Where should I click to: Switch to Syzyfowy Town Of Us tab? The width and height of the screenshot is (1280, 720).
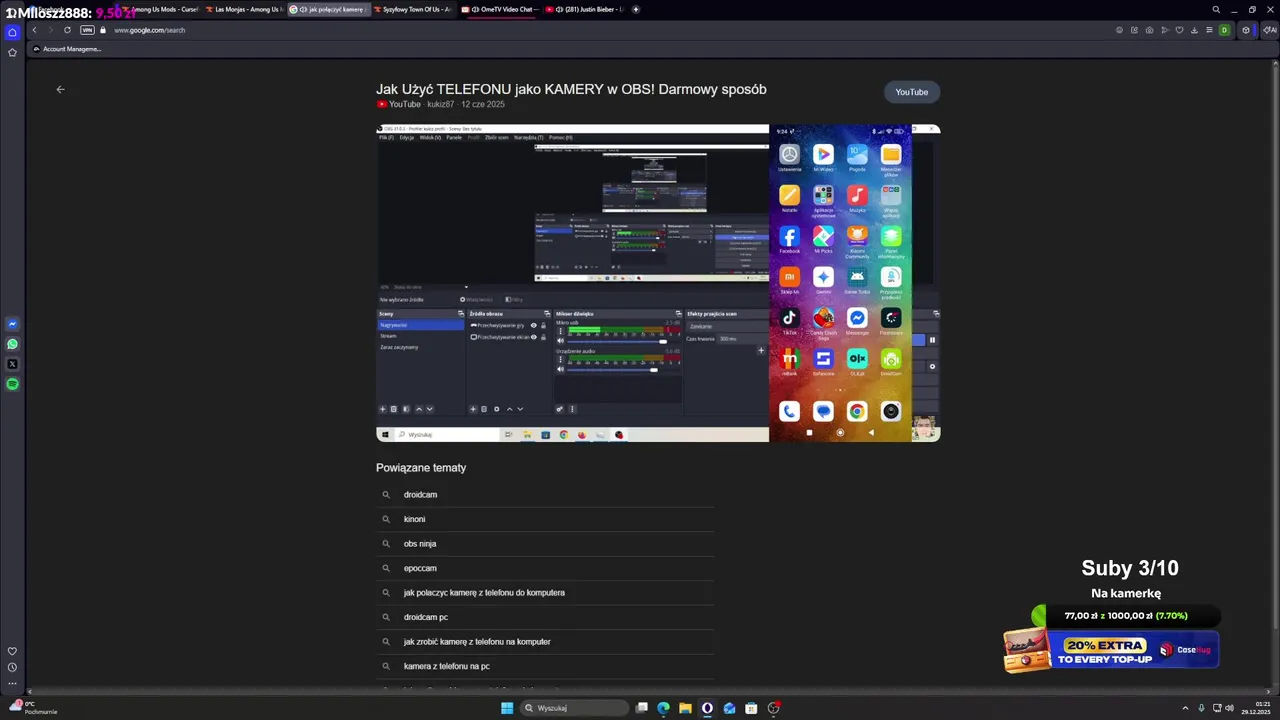click(x=414, y=9)
